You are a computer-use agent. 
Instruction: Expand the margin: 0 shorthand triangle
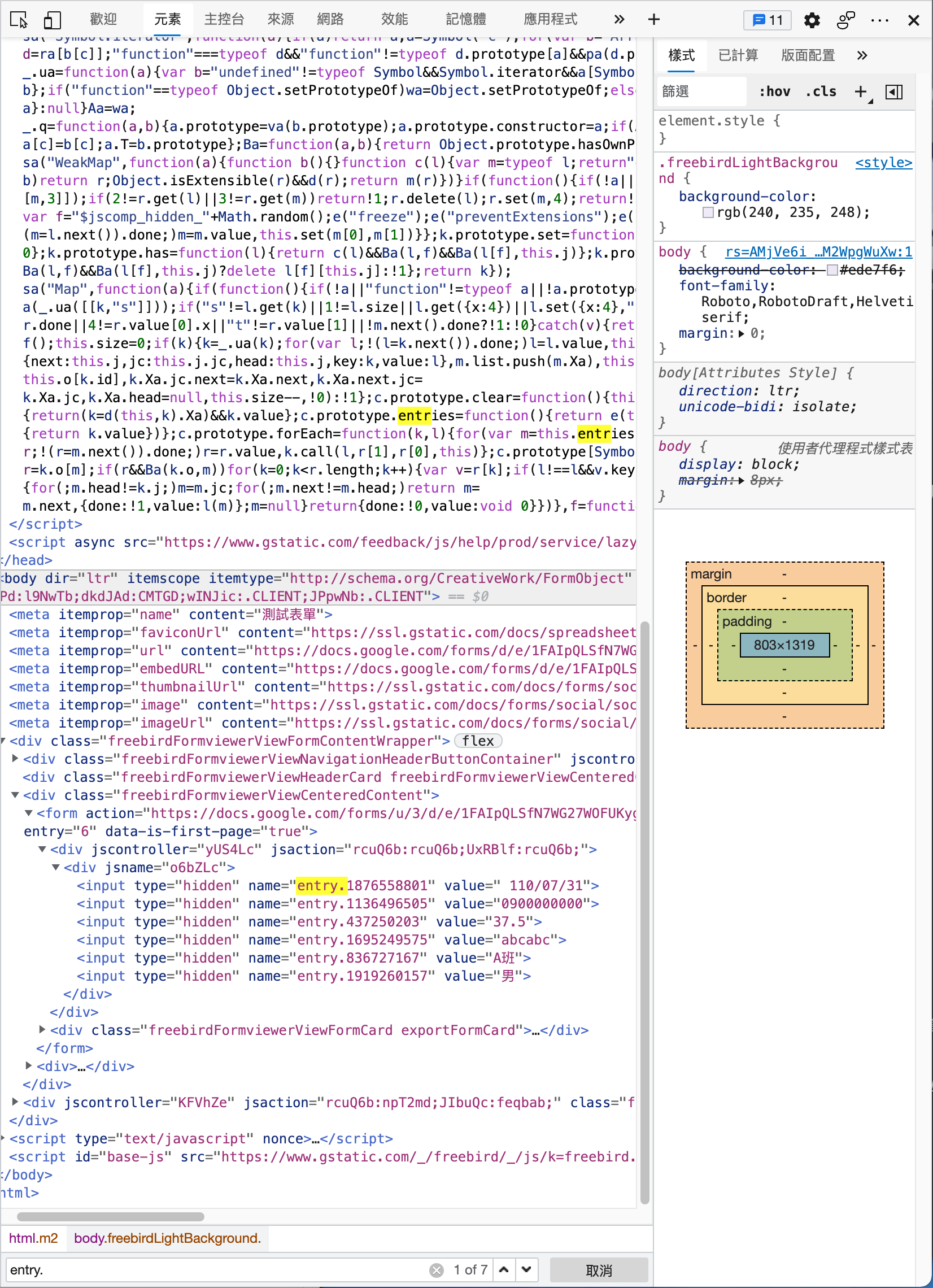[x=741, y=333]
